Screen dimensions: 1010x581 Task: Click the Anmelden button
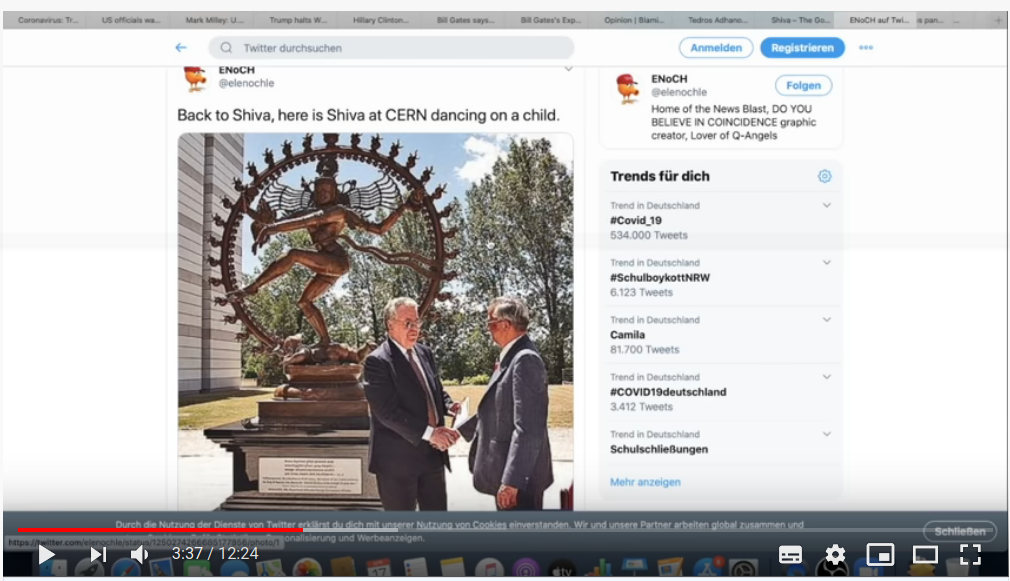tap(716, 47)
